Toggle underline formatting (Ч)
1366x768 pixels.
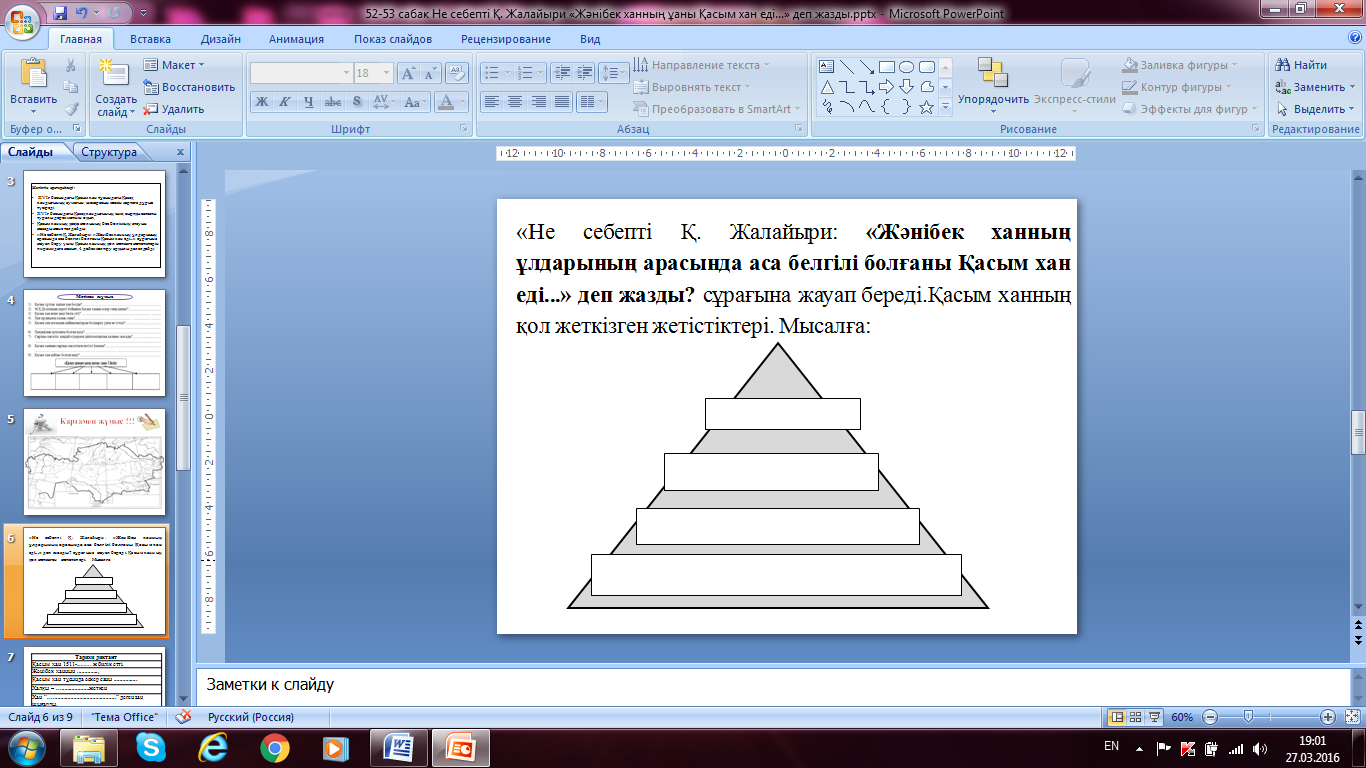tap(309, 101)
